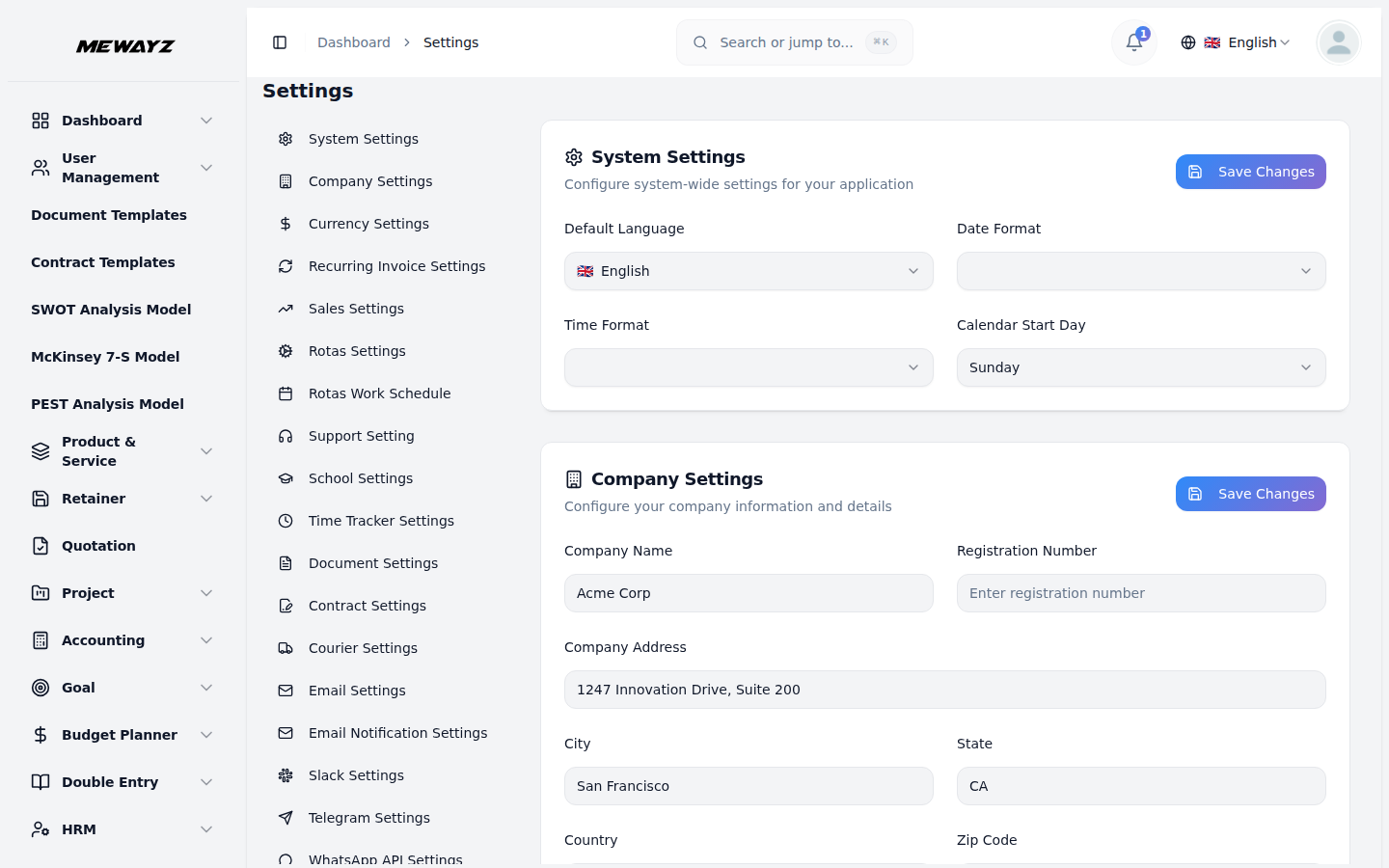Screen dimensions: 1389x868
Task: Click the Registration Number input field
Action: [1141, 593]
